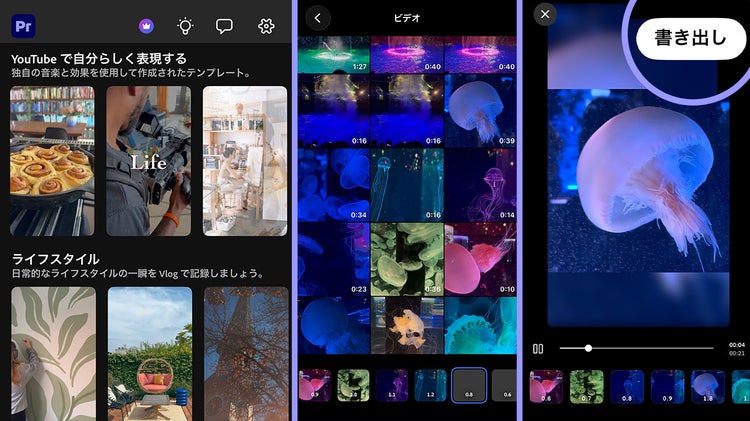Select the Eiffel Tower lifestyle template
Screen dimensions: 750x421
click(x=246, y=354)
